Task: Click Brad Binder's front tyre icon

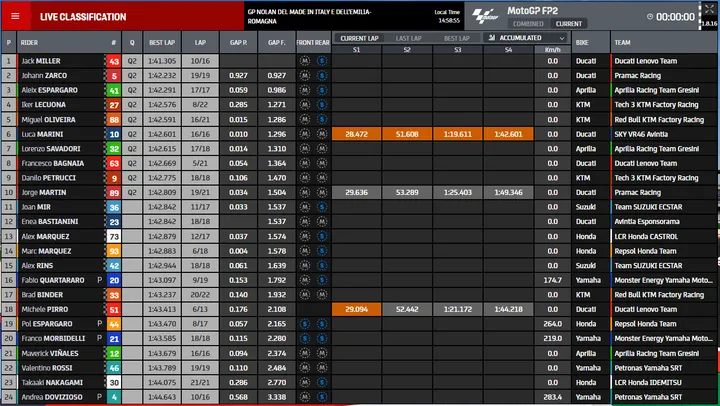Action: 304,295
